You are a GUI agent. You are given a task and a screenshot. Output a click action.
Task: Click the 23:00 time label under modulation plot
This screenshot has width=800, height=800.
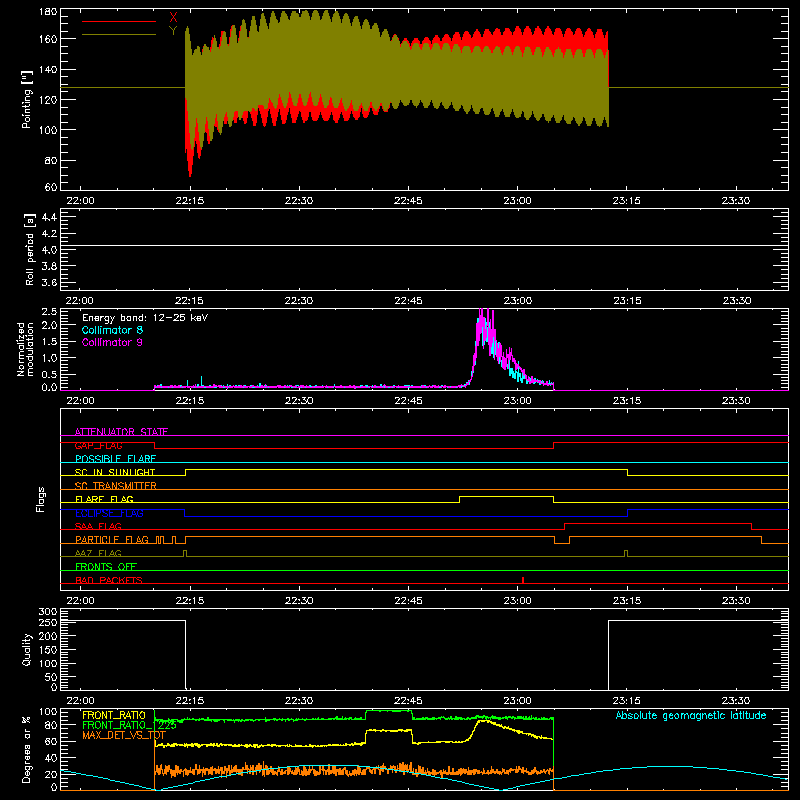(x=517, y=401)
